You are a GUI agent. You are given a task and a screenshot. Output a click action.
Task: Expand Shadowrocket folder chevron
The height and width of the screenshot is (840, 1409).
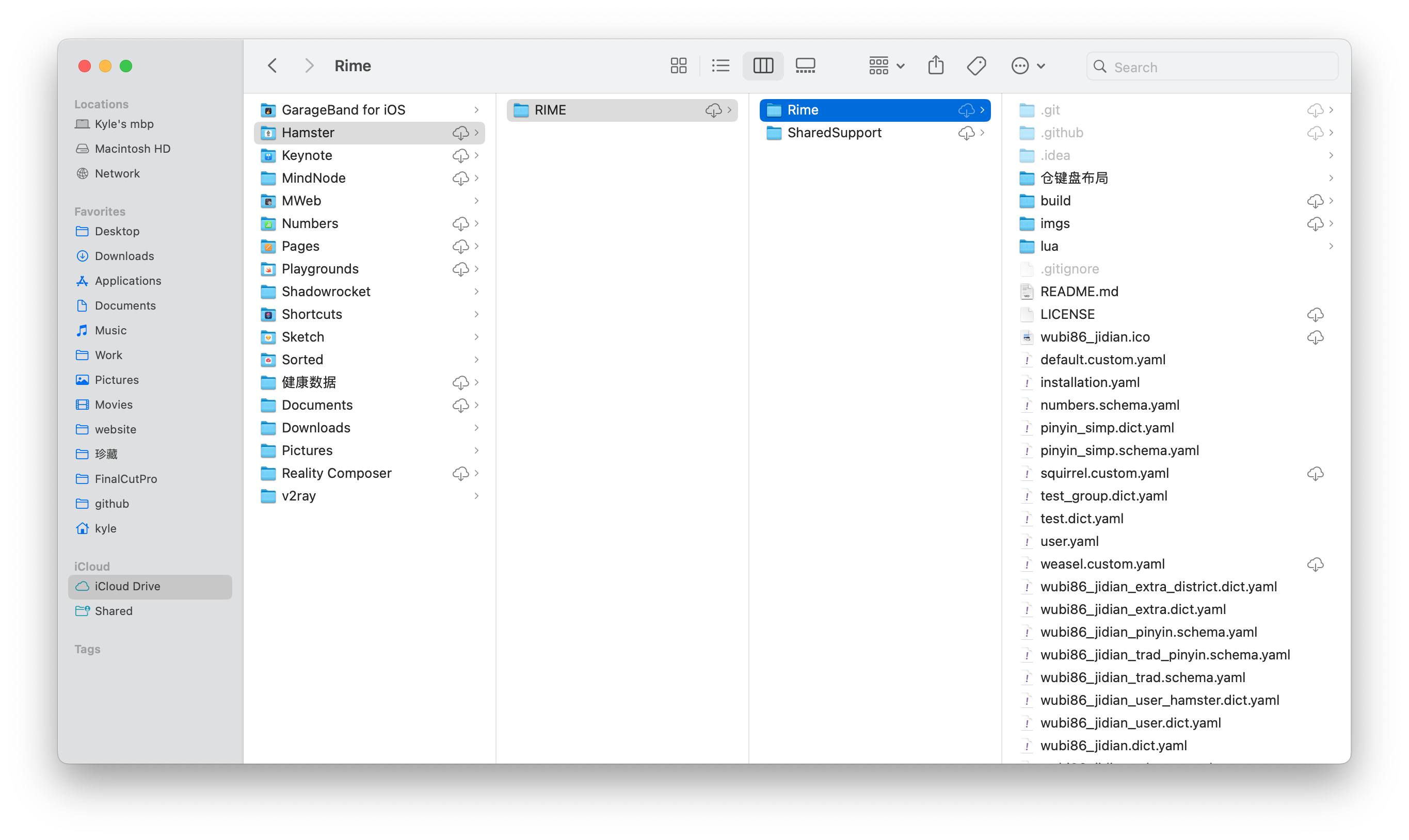pos(477,292)
